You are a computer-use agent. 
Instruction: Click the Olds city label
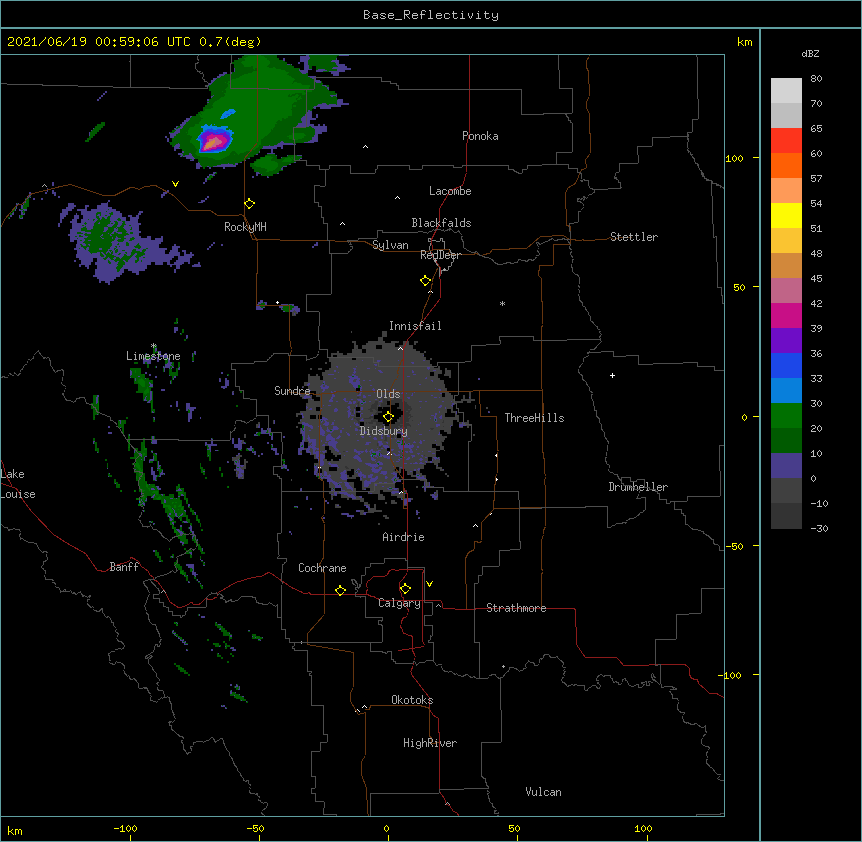click(388, 394)
